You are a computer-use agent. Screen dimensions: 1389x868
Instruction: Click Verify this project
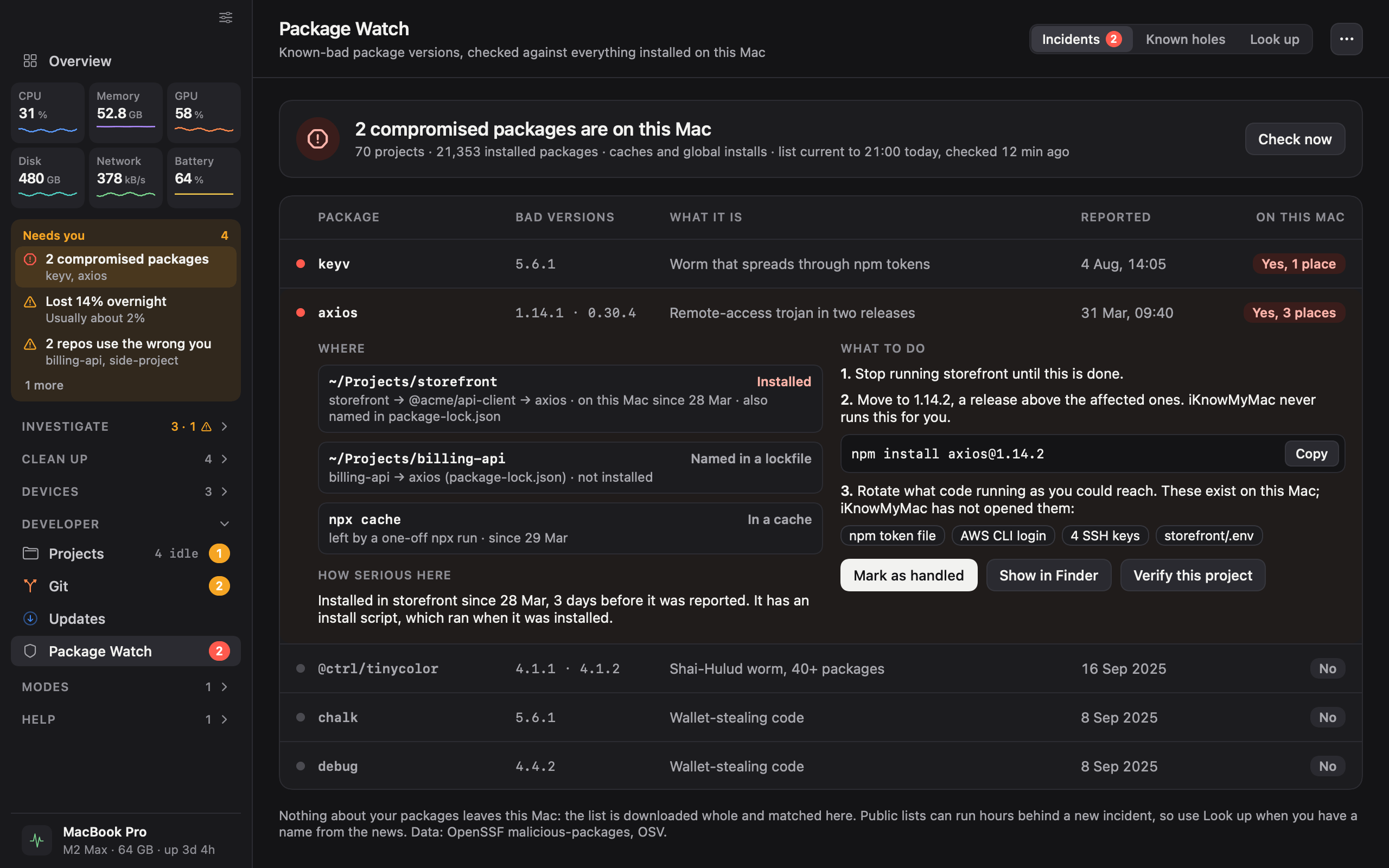[x=1193, y=575]
